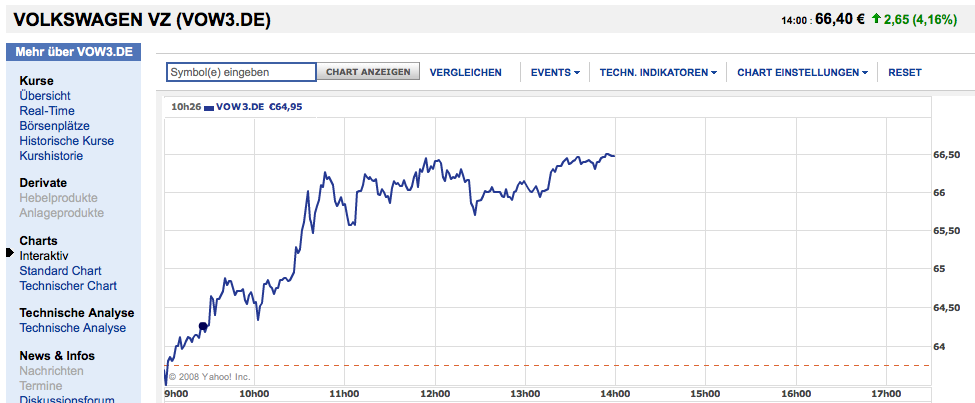Open the Standard Chart link
Viewport: 975px width, 403px height.
(60, 271)
